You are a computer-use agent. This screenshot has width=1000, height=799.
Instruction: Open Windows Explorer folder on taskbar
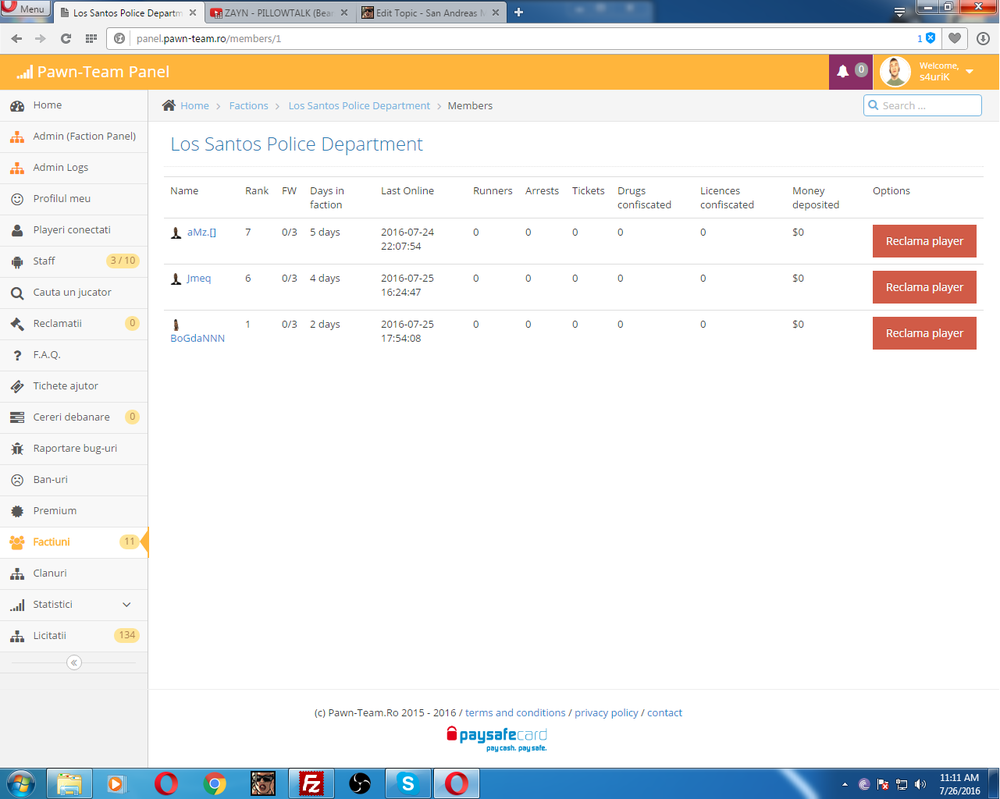tap(69, 784)
